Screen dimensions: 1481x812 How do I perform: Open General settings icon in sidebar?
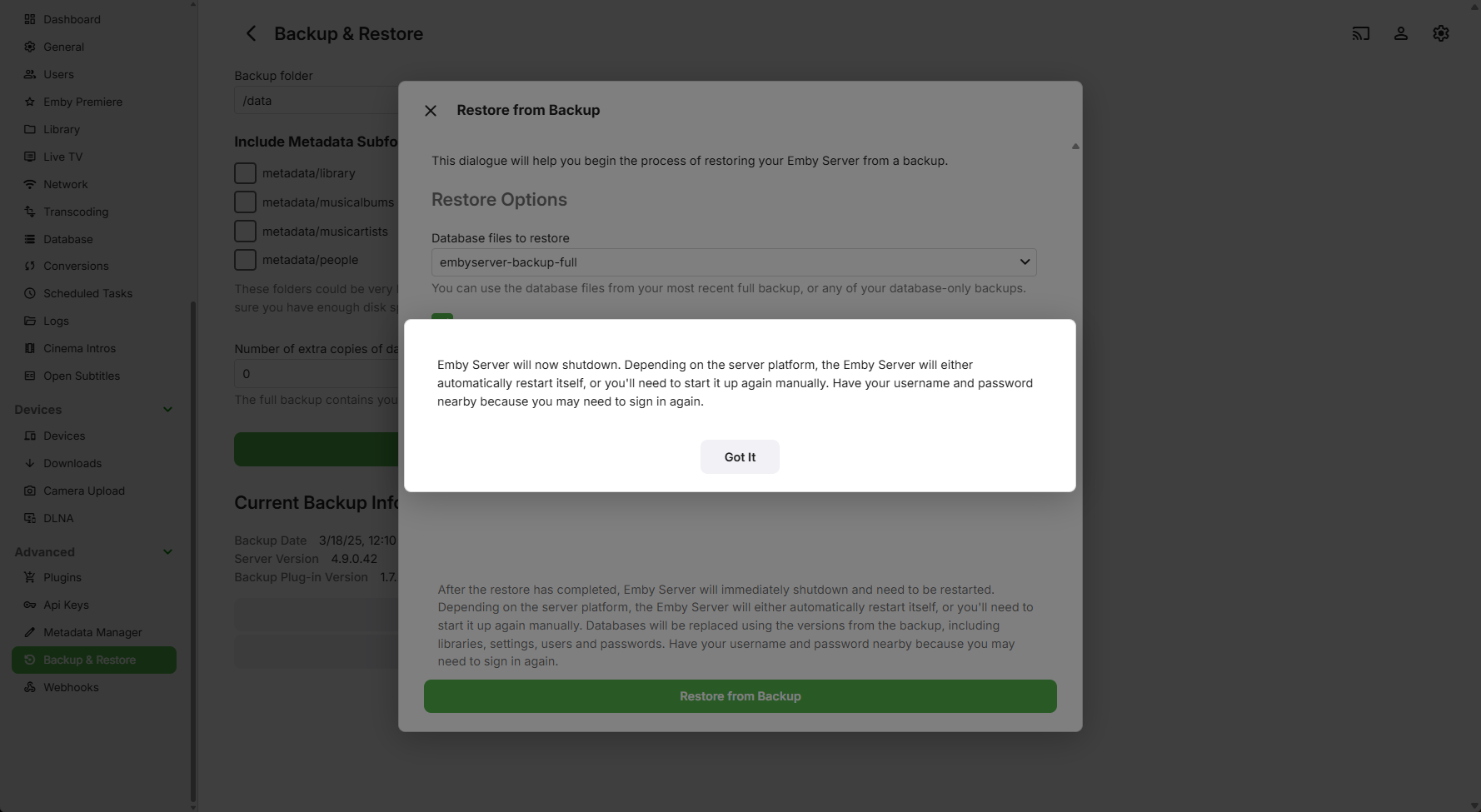(30, 47)
